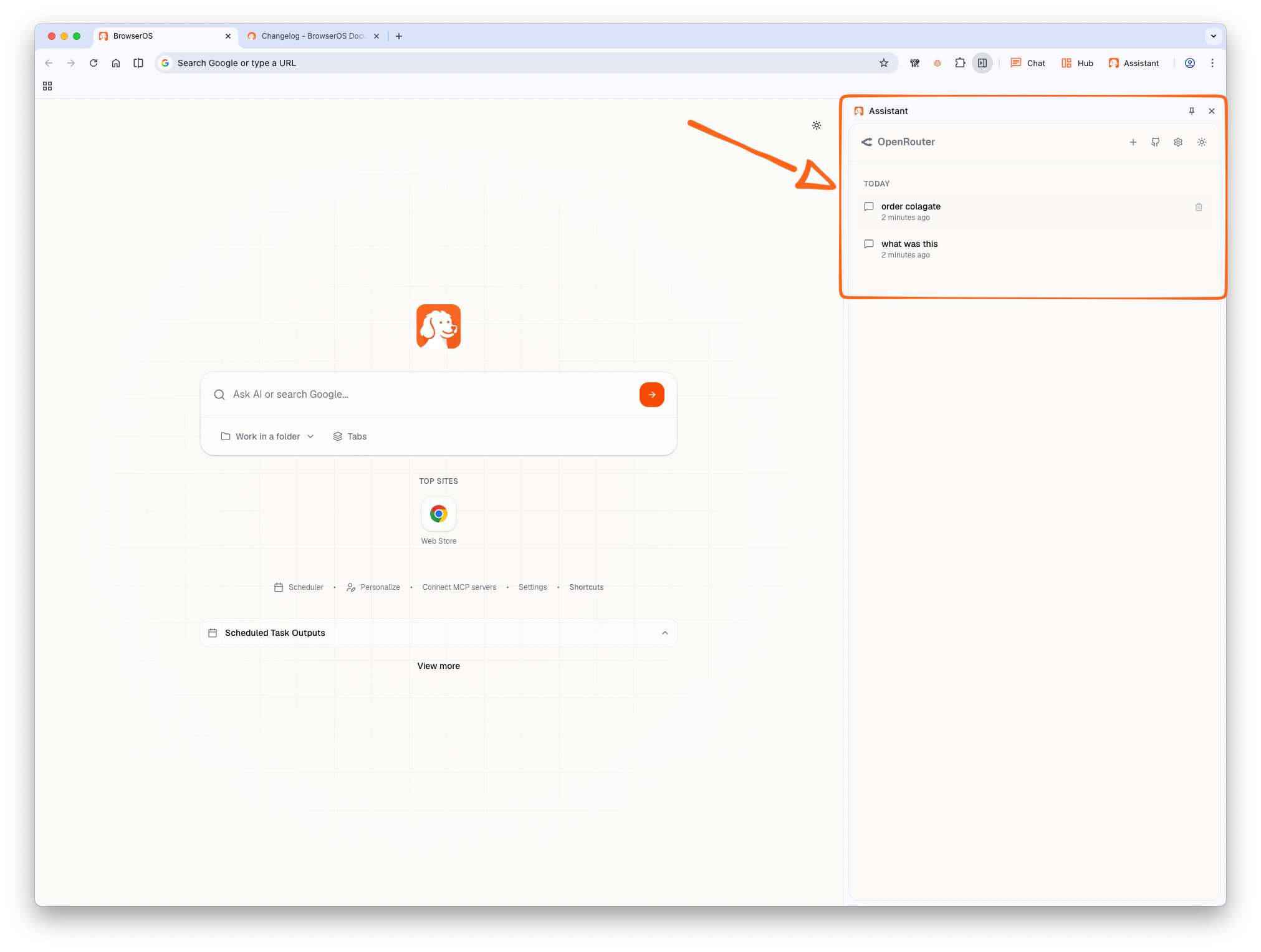Open the GitHub icon in OpenRouter header
This screenshot has height=952, width=1261.
pyautogui.click(x=1155, y=142)
